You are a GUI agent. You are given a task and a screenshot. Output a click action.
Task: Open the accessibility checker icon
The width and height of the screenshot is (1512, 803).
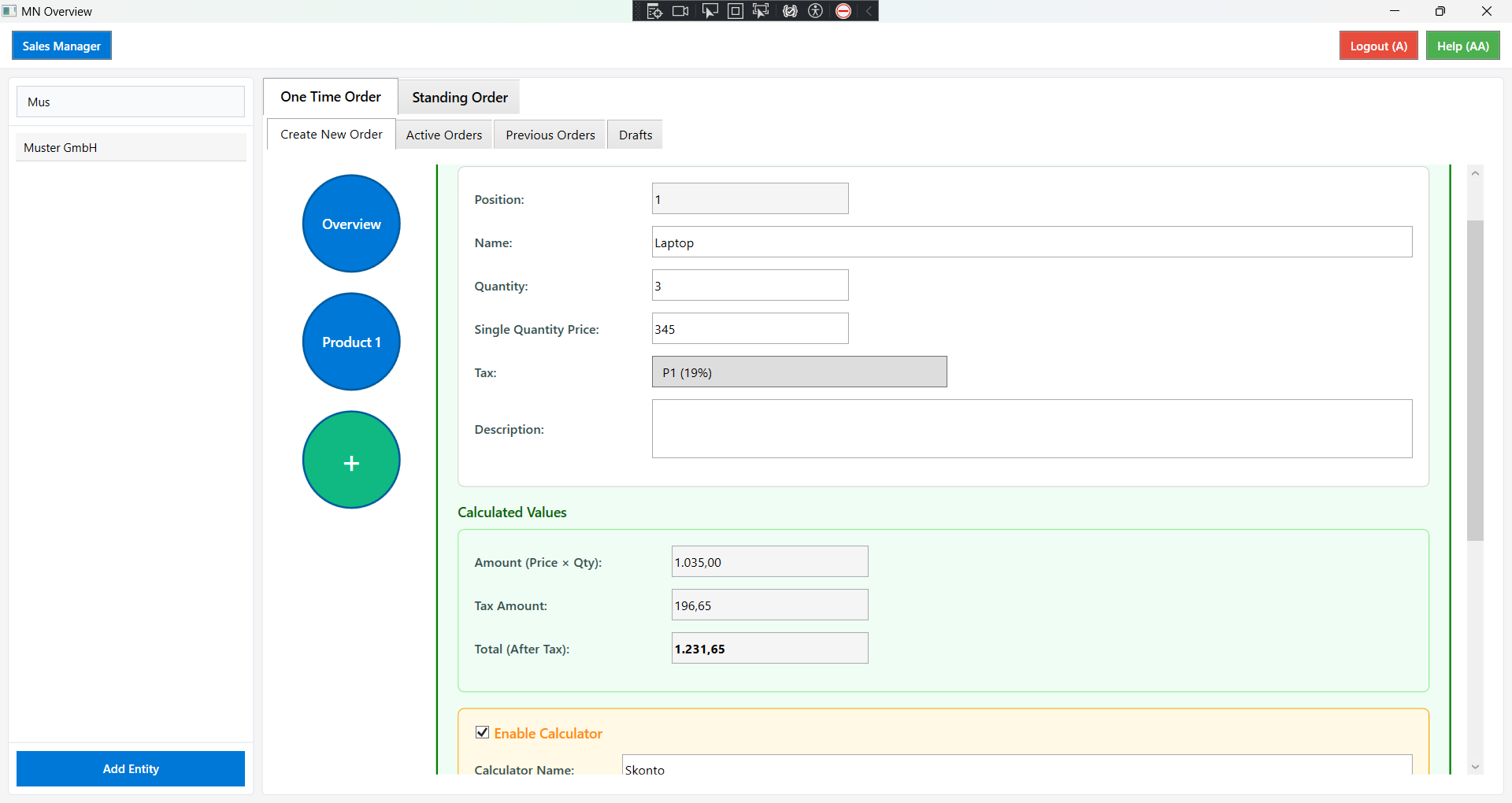coord(816,11)
